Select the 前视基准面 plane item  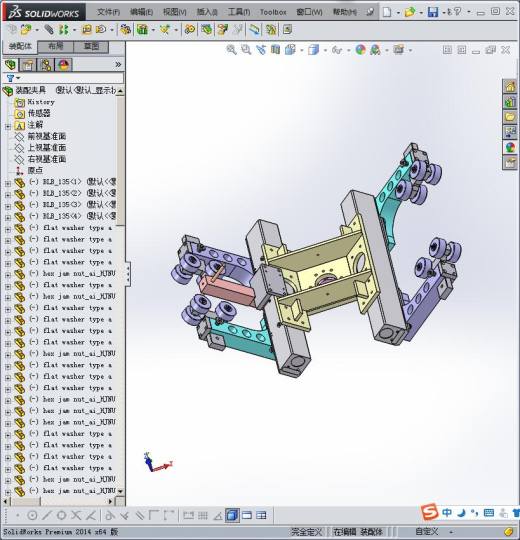pyautogui.click(x=46, y=136)
